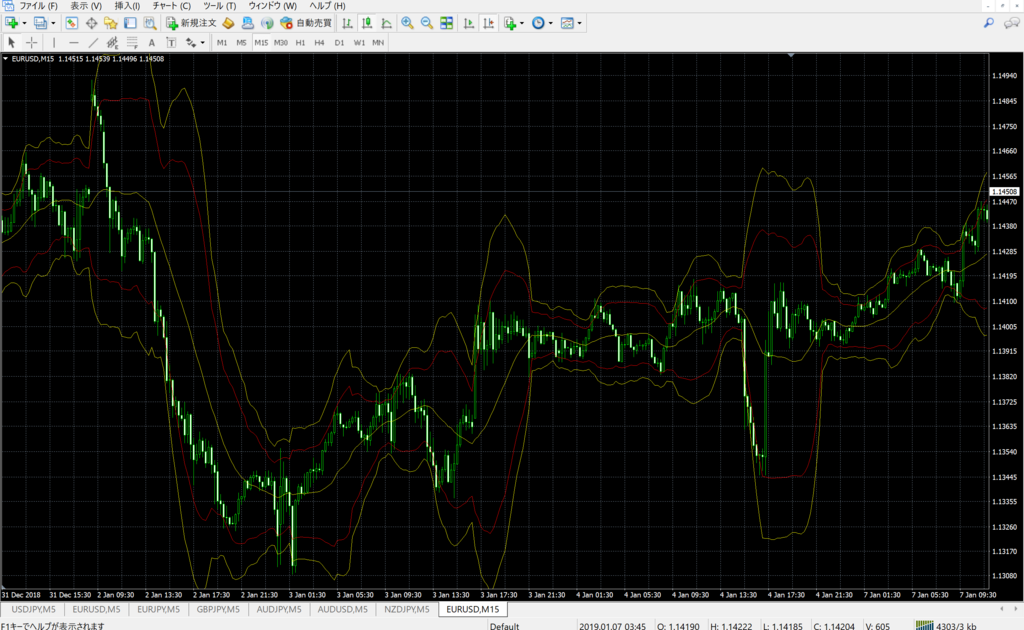This screenshot has width=1024, height=630.
Task: Open the ファイル (F) menu
Action: click(x=38, y=6)
